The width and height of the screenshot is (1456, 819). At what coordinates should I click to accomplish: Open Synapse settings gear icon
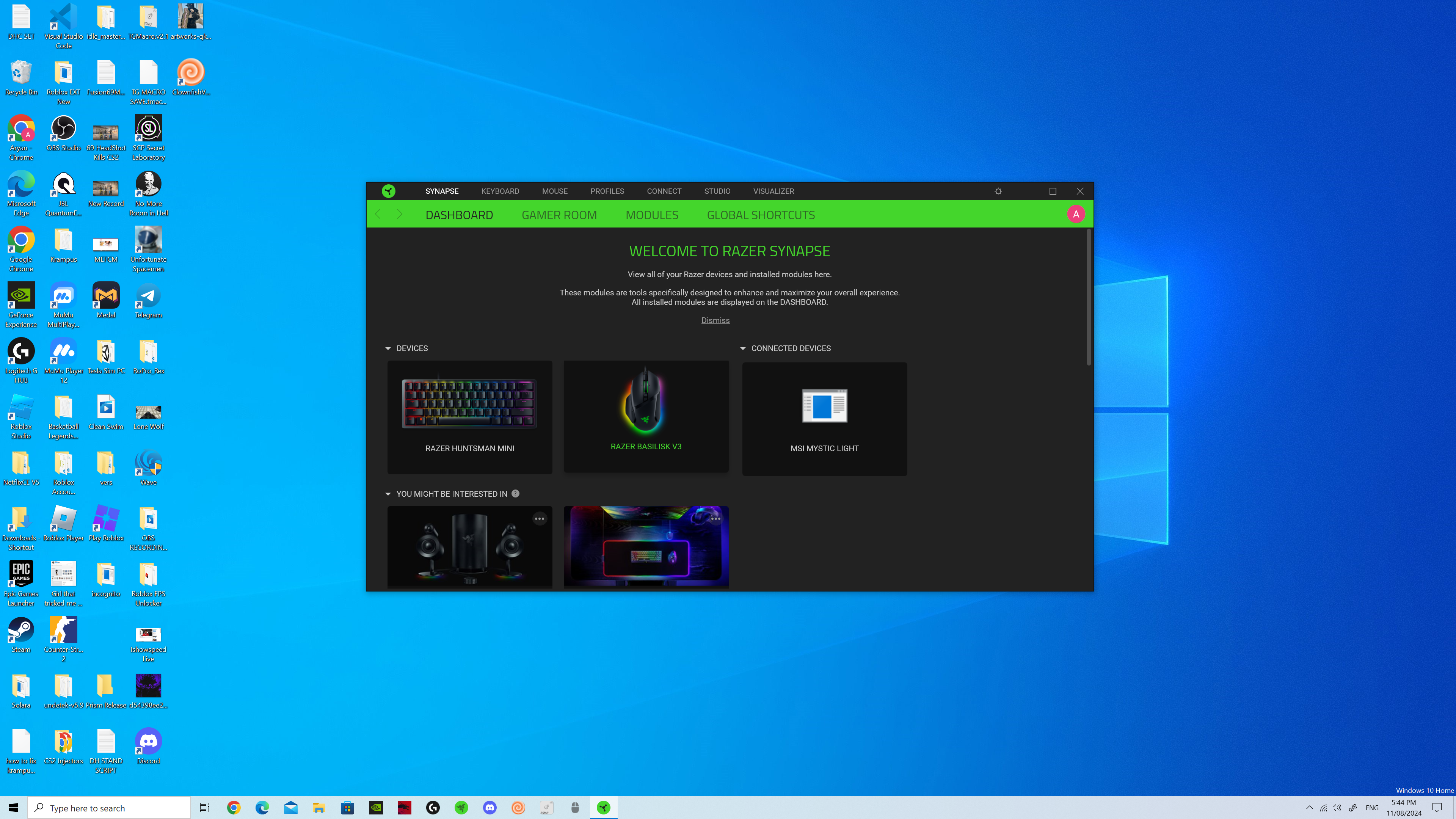(998, 191)
